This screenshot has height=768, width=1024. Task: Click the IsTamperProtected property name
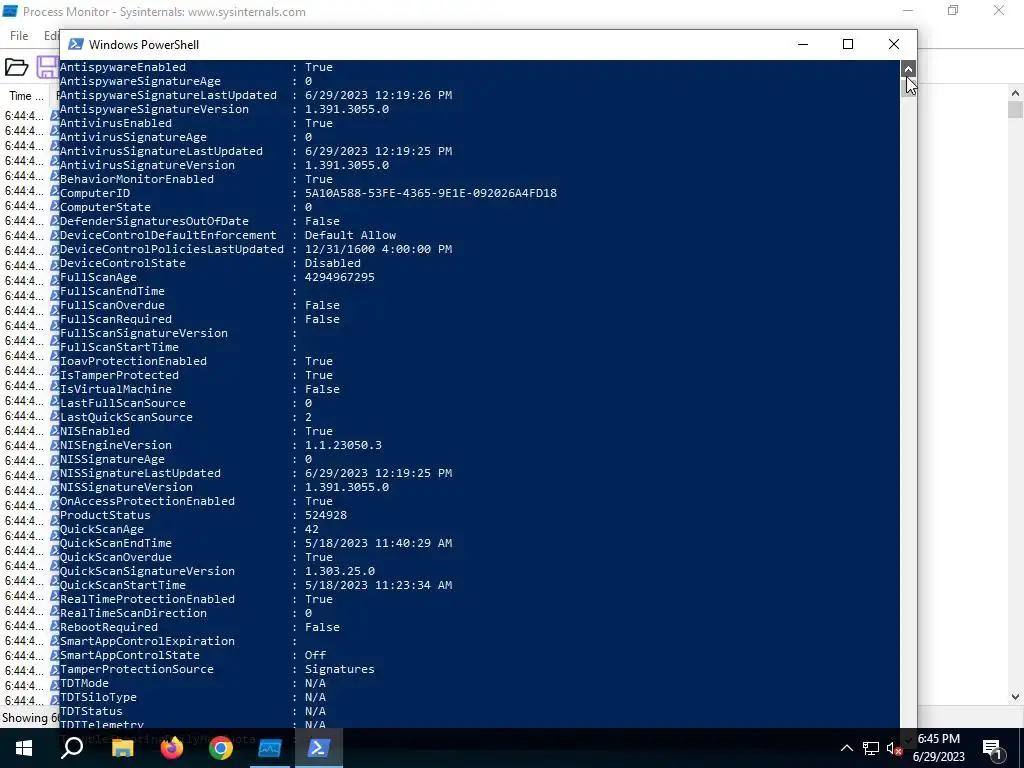119,376
